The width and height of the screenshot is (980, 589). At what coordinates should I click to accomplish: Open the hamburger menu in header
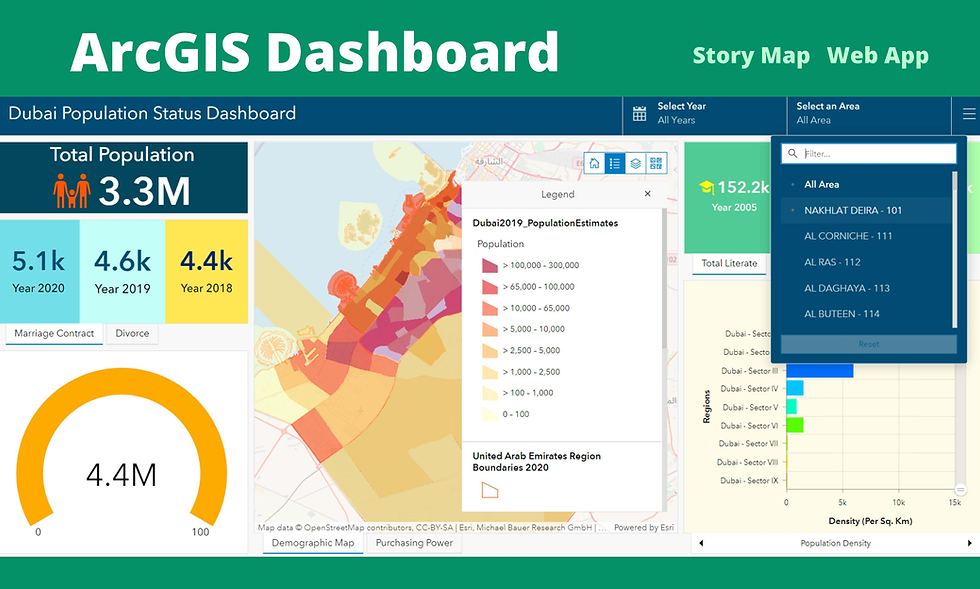point(968,114)
